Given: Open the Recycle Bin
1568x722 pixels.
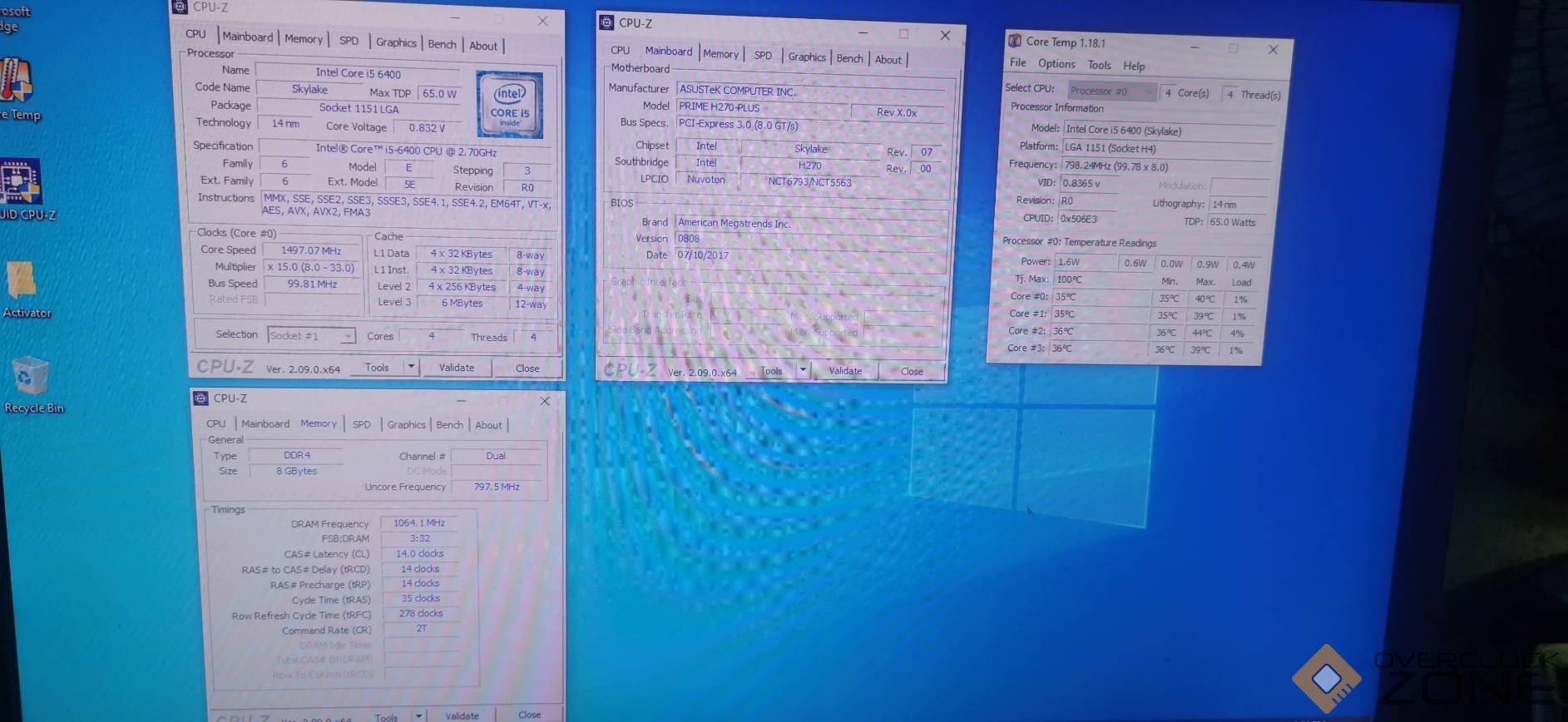Looking at the screenshot, I should point(32,385).
